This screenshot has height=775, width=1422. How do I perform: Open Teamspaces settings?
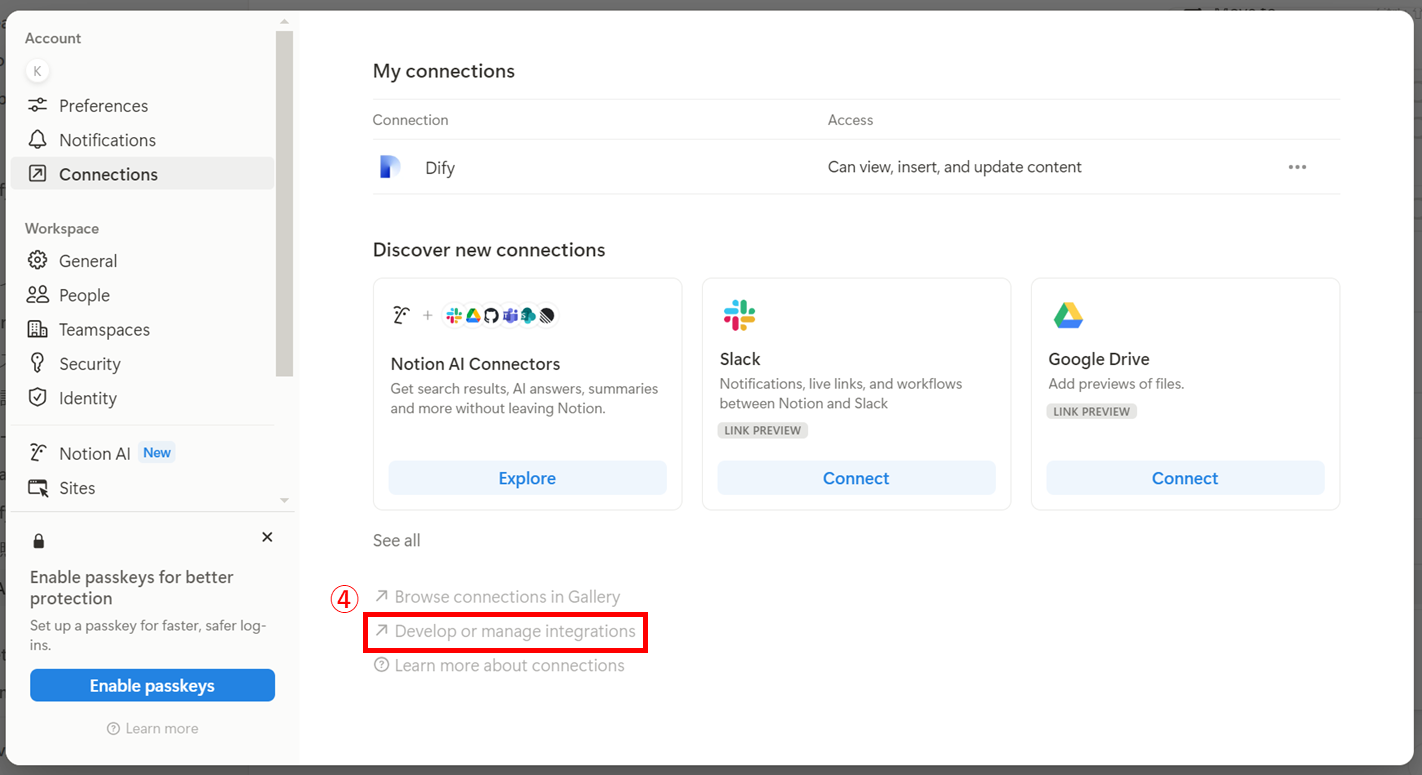click(x=104, y=330)
